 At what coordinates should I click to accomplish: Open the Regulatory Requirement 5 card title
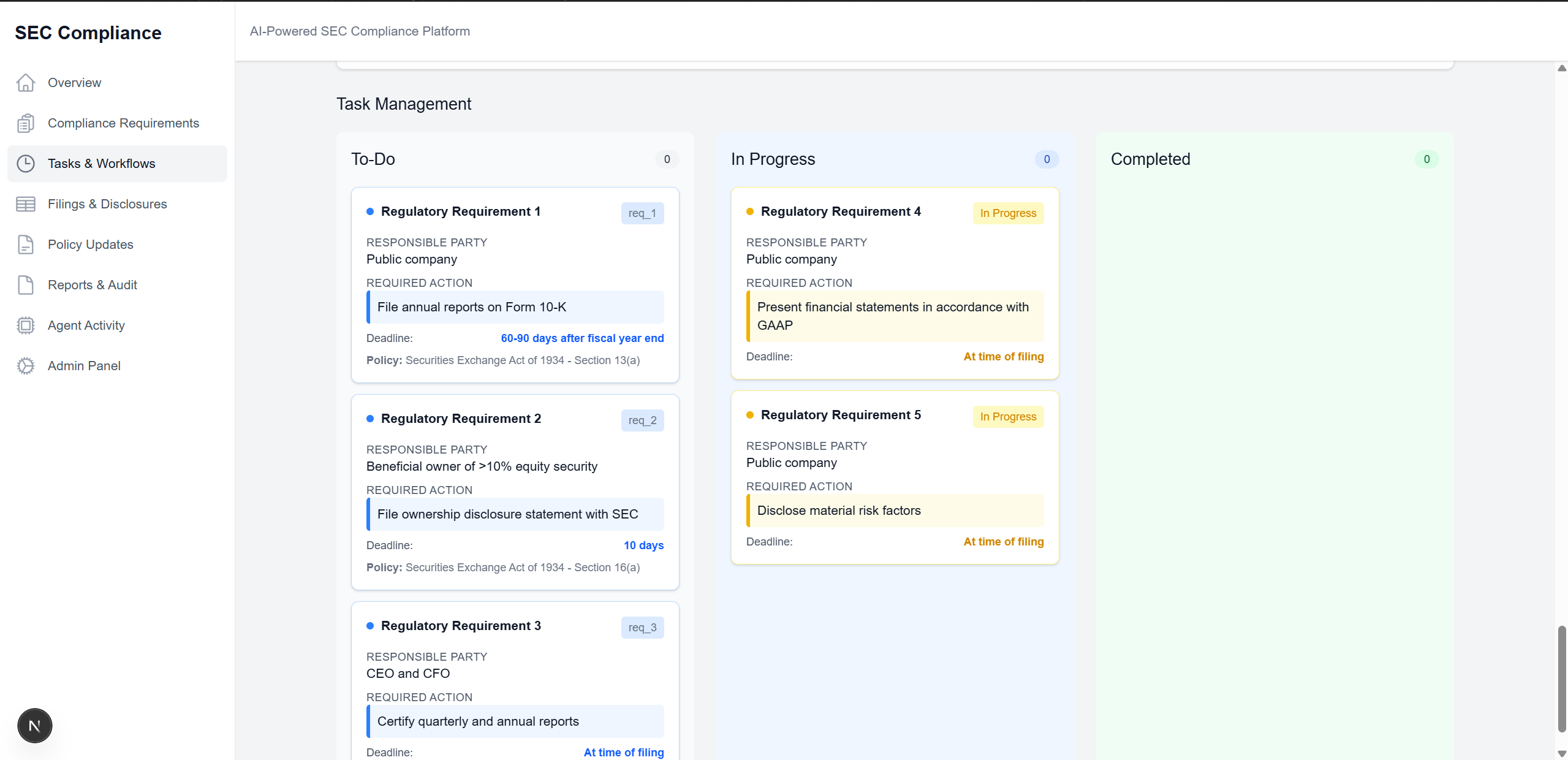[841, 415]
